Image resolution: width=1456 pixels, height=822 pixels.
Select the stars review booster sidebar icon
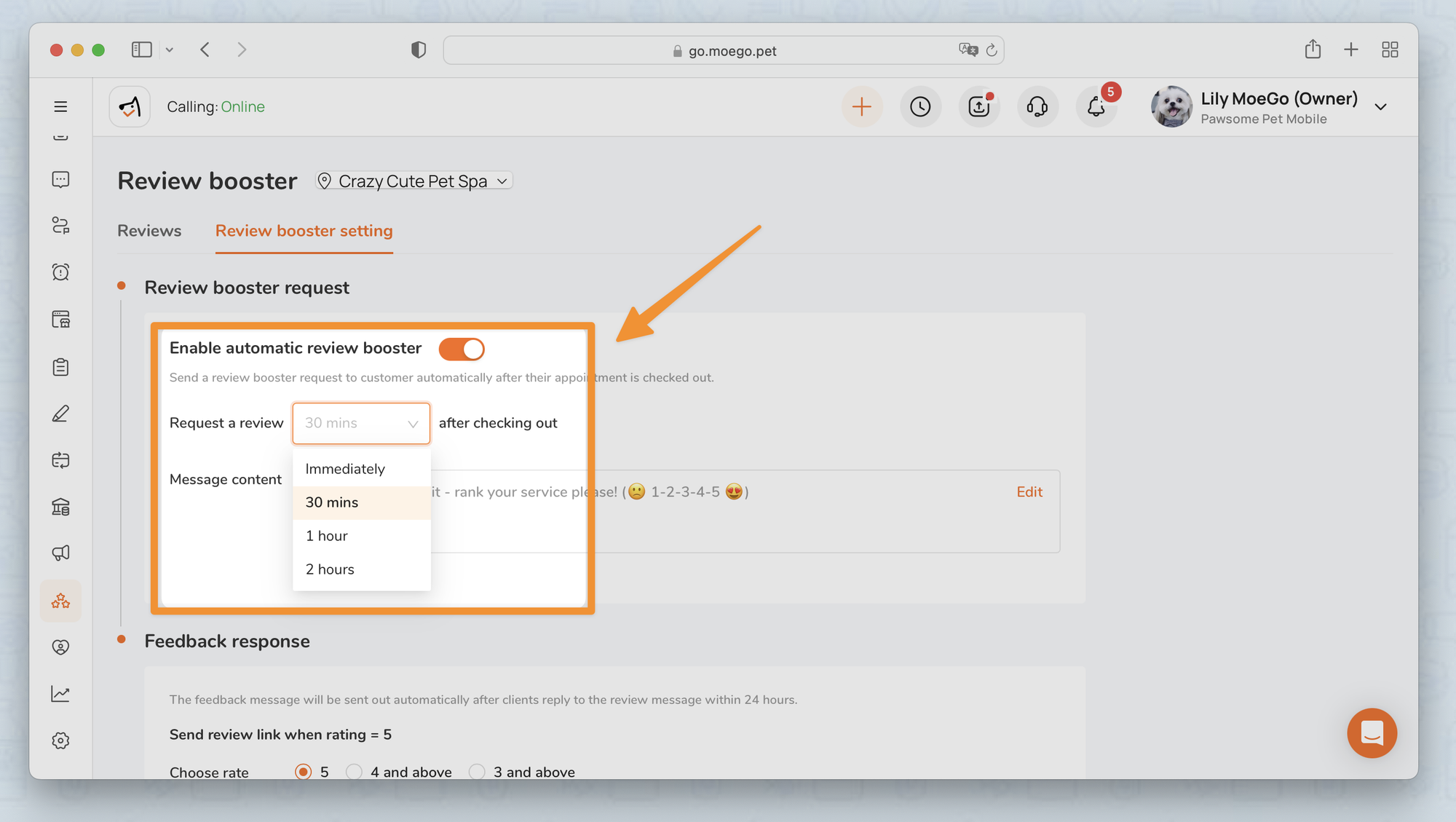(60, 601)
